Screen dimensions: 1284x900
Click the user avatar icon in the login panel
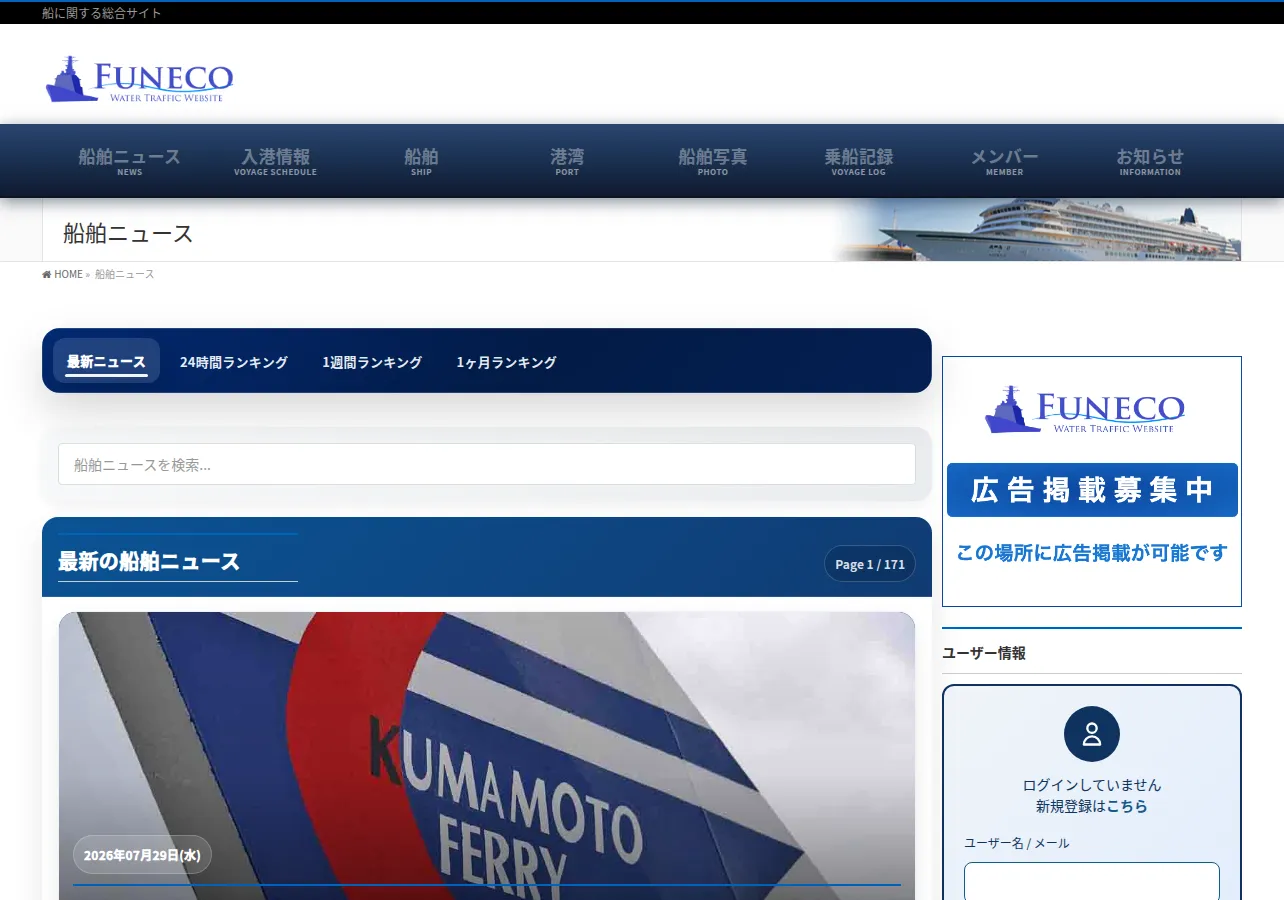(x=1092, y=734)
